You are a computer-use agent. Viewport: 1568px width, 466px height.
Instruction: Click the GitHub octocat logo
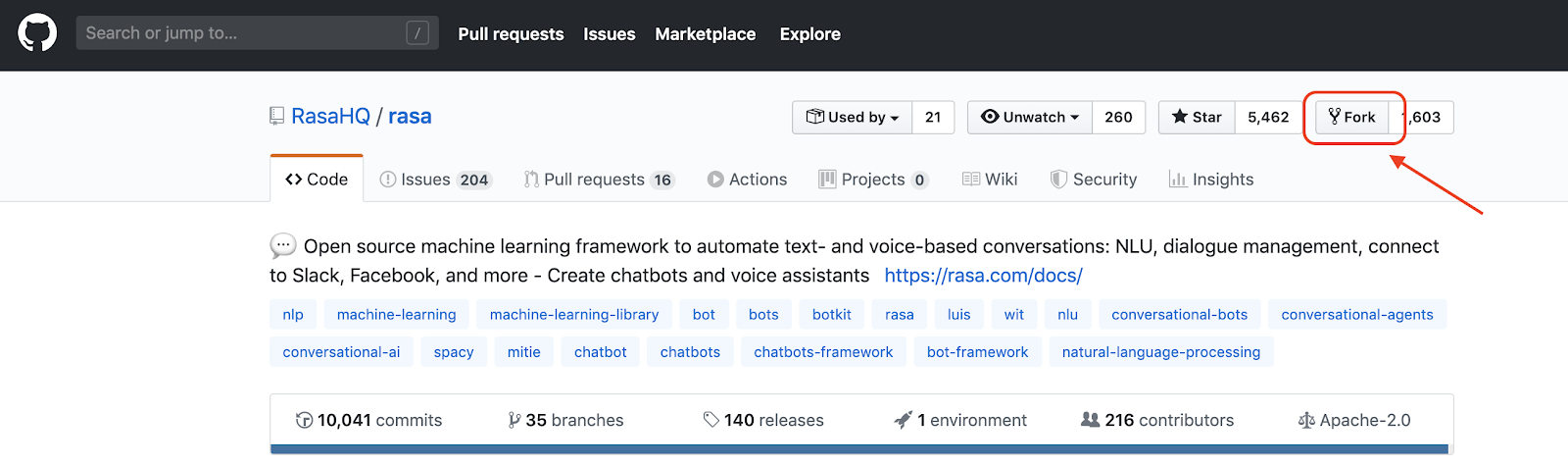click(37, 33)
